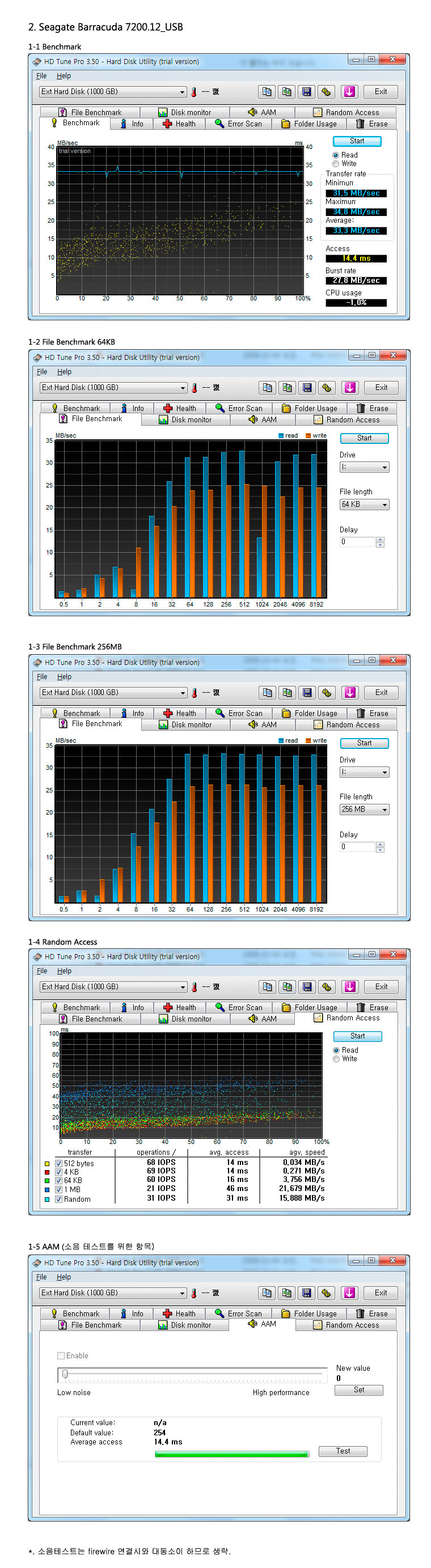Start the test in 1-1 Benchmark window
The width and height of the screenshot is (431, 1568).
pos(357,141)
